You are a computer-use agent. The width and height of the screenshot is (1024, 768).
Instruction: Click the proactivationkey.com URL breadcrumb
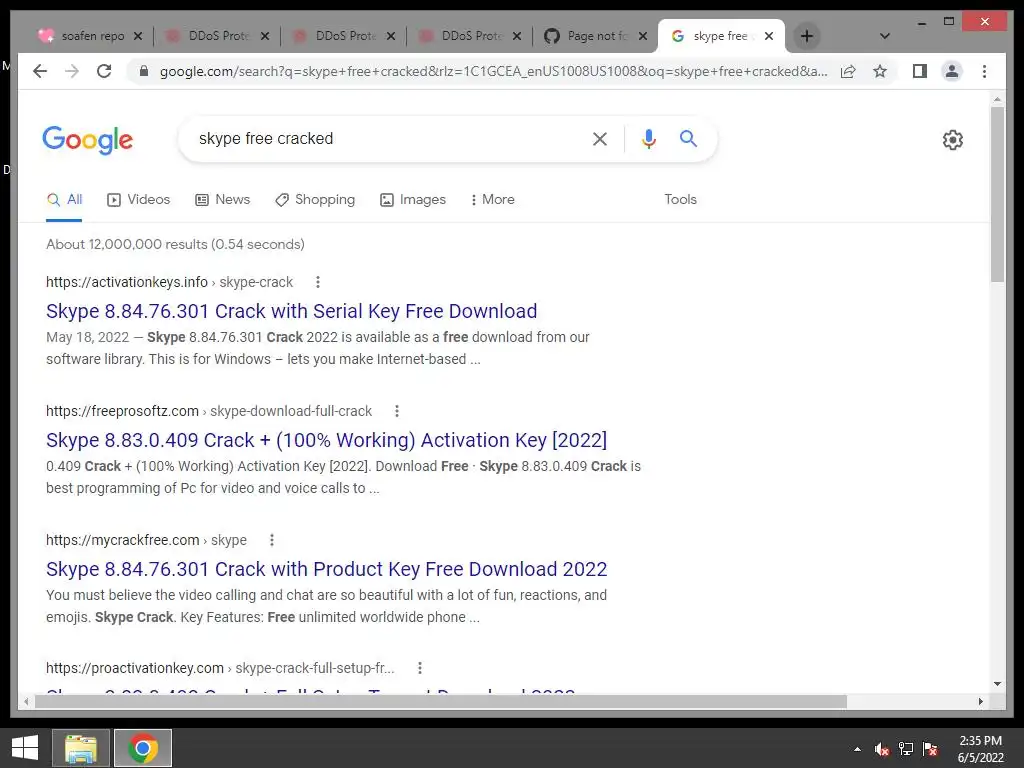point(220,668)
